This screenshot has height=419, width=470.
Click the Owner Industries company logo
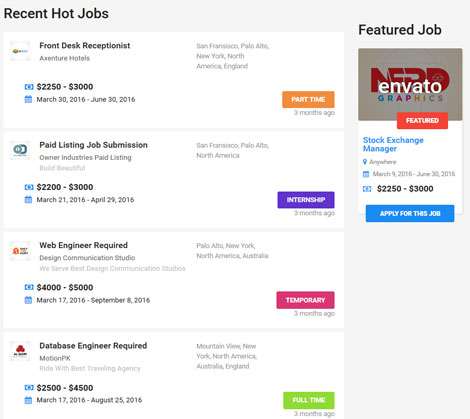[x=20, y=150]
